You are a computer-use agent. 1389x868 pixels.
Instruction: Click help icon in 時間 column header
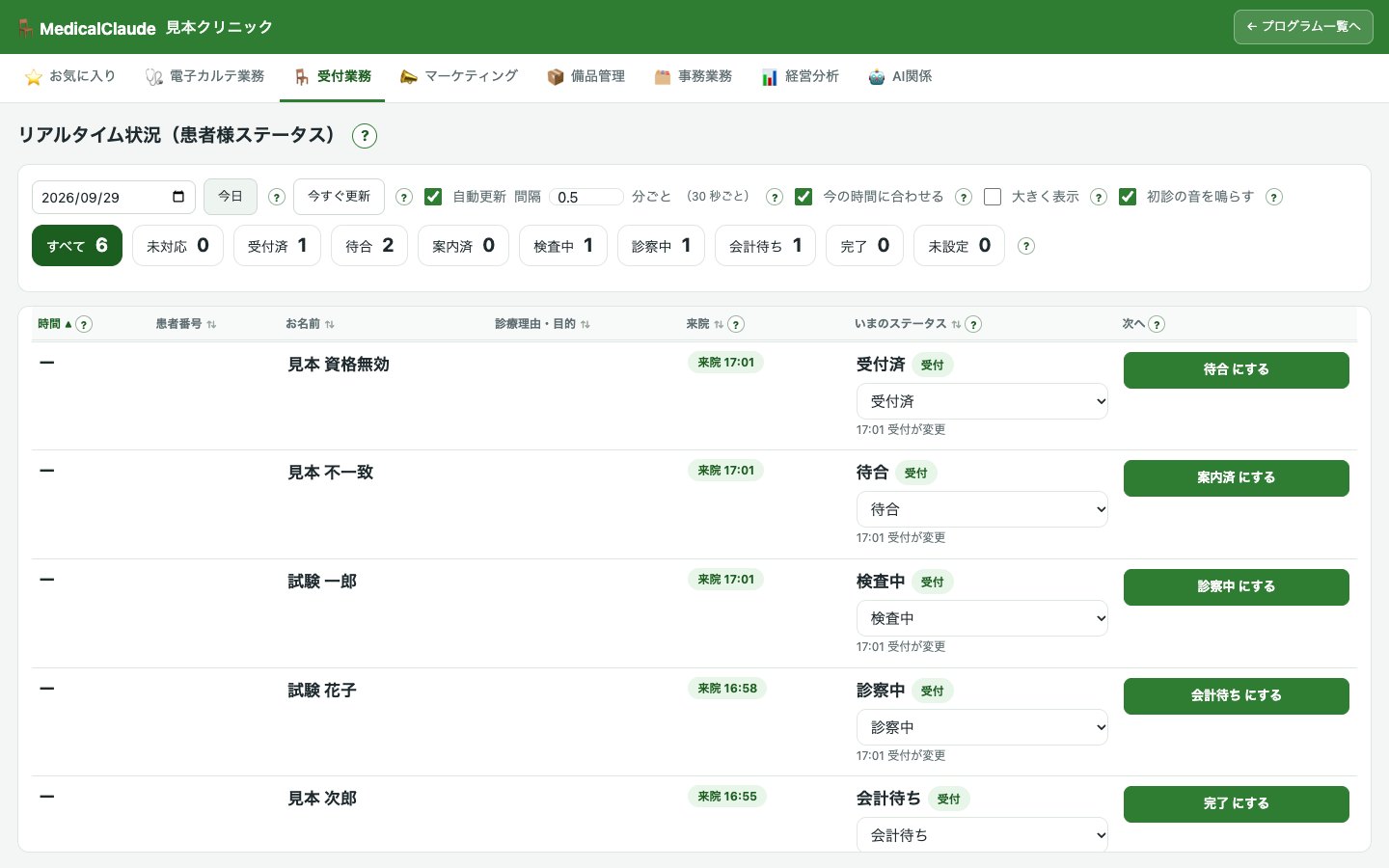(84, 324)
